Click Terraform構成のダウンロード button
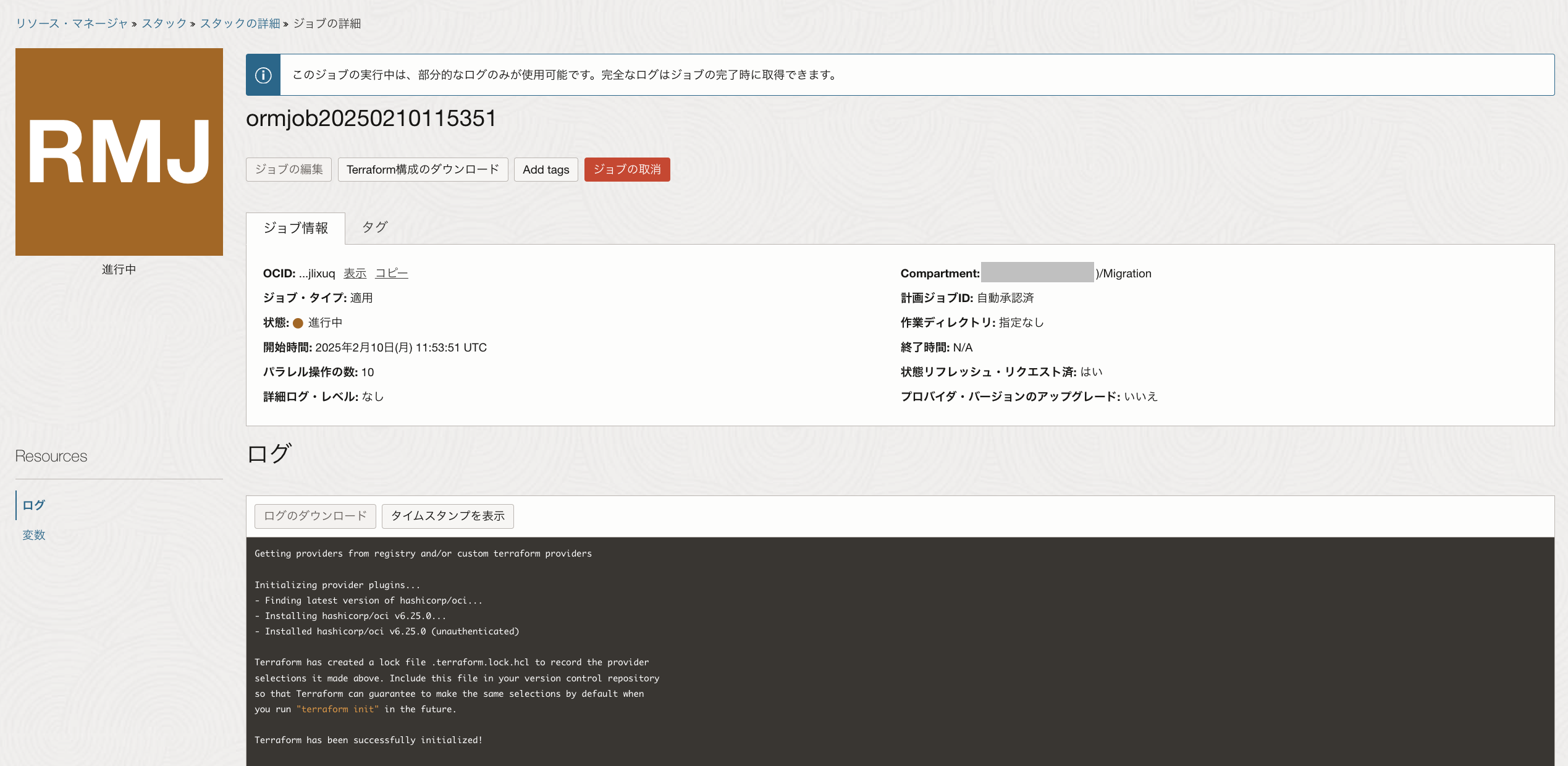 pyautogui.click(x=423, y=169)
